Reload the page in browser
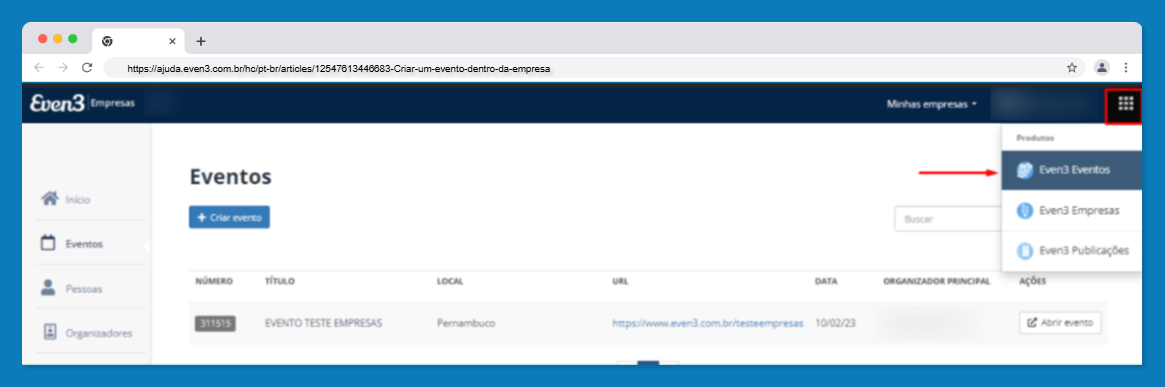 pyautogui.click(x=87, y=68)
